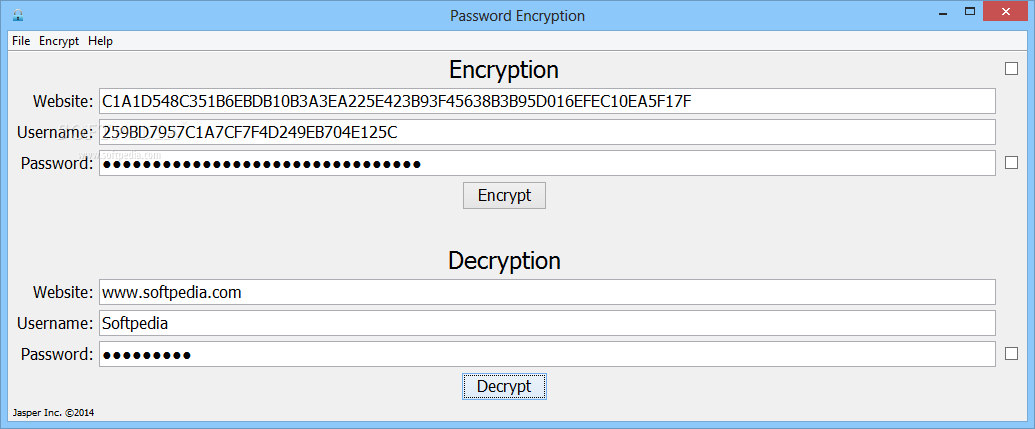The image size is (1035, 429).
Task: Click the Encryption Website input field
Action: (547, 101)
